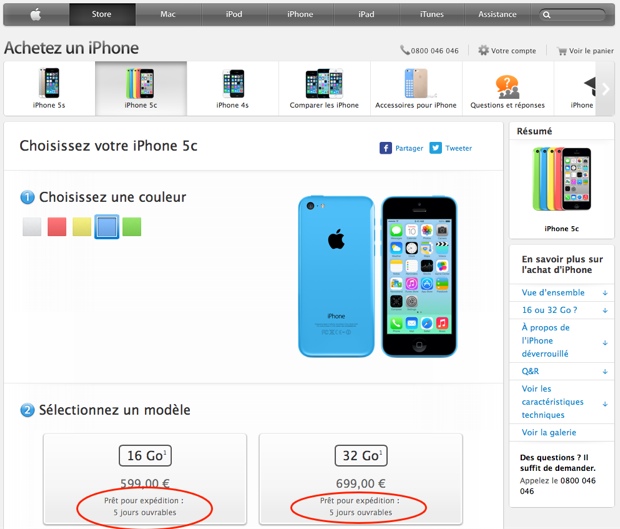Open the Facebook Partager icon
The height and width of the screenshot is (529, 620).
pos(386,148)
